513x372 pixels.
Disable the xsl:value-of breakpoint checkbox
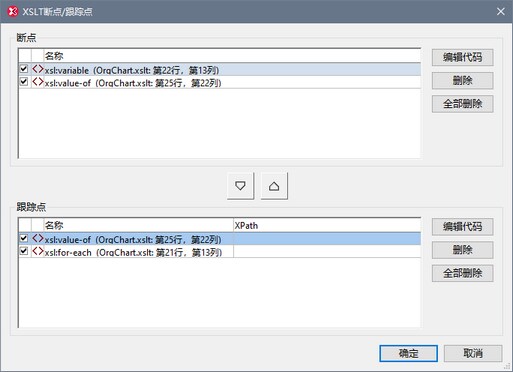point(24,82)
